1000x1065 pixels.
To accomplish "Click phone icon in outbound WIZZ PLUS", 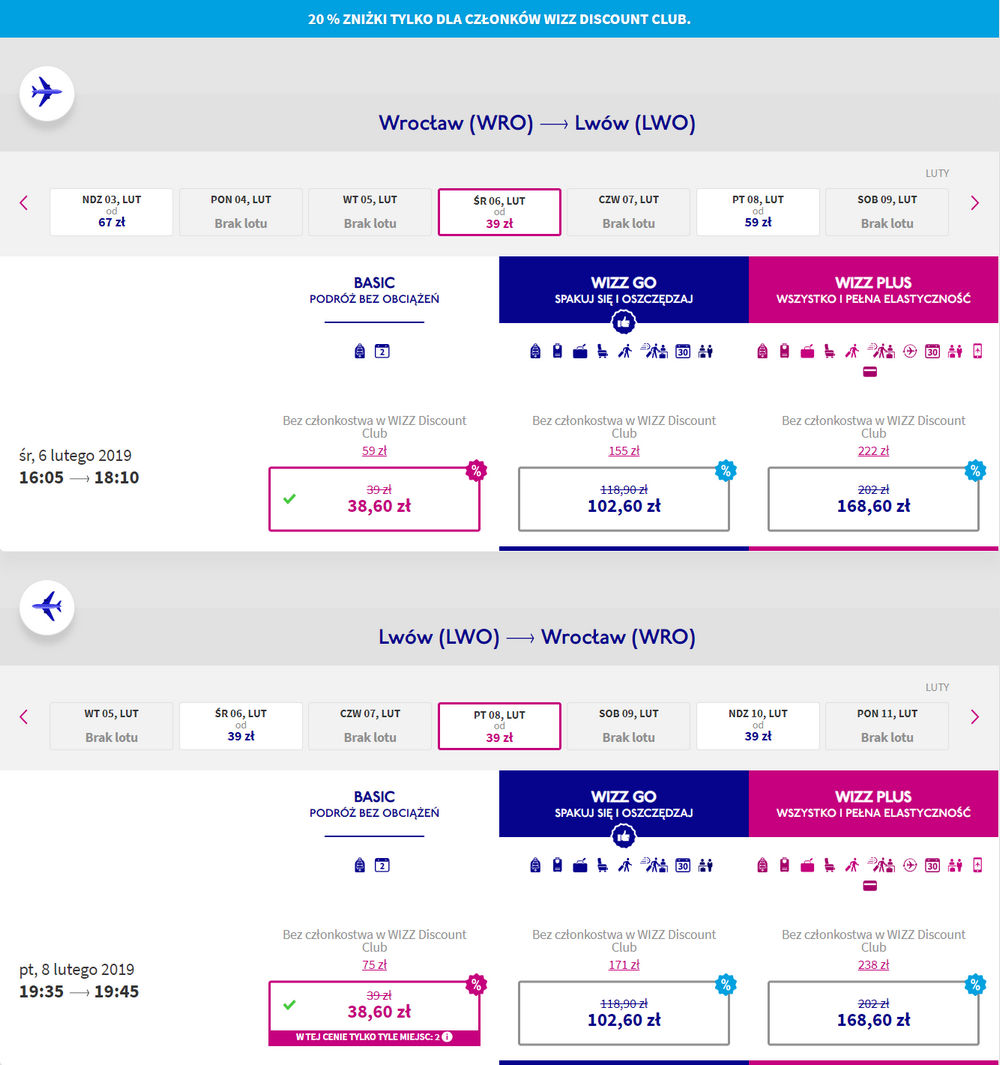I will tap(978, 351).
